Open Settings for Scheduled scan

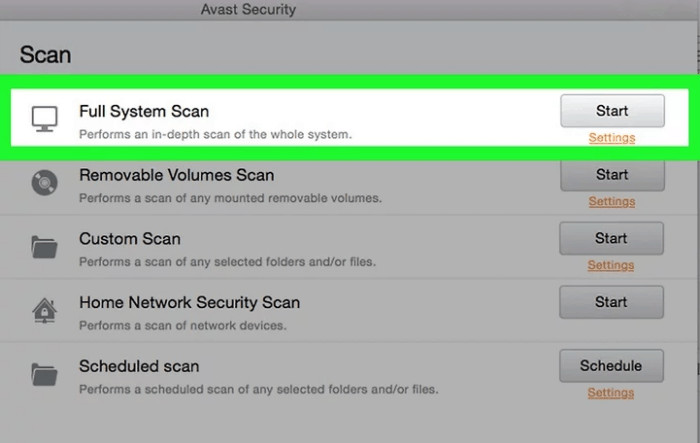point(611,393)
